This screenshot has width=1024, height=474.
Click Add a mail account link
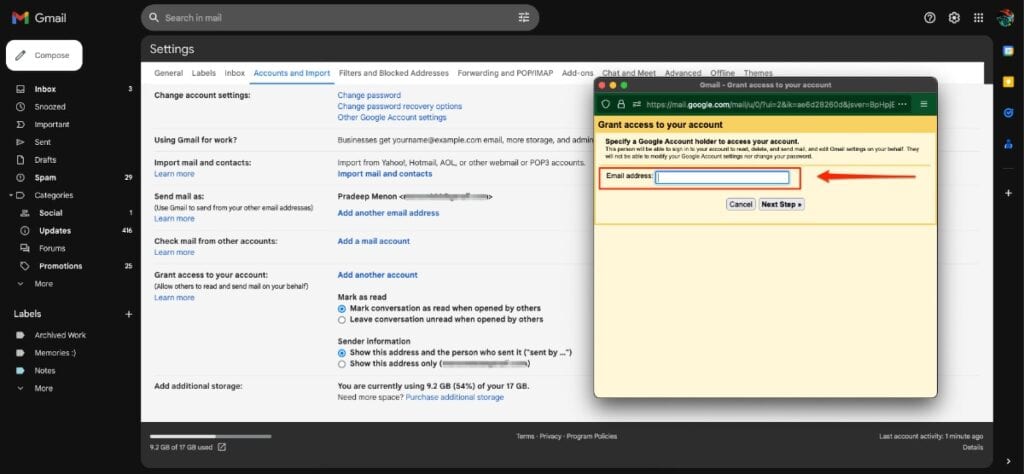coord(374,241)
